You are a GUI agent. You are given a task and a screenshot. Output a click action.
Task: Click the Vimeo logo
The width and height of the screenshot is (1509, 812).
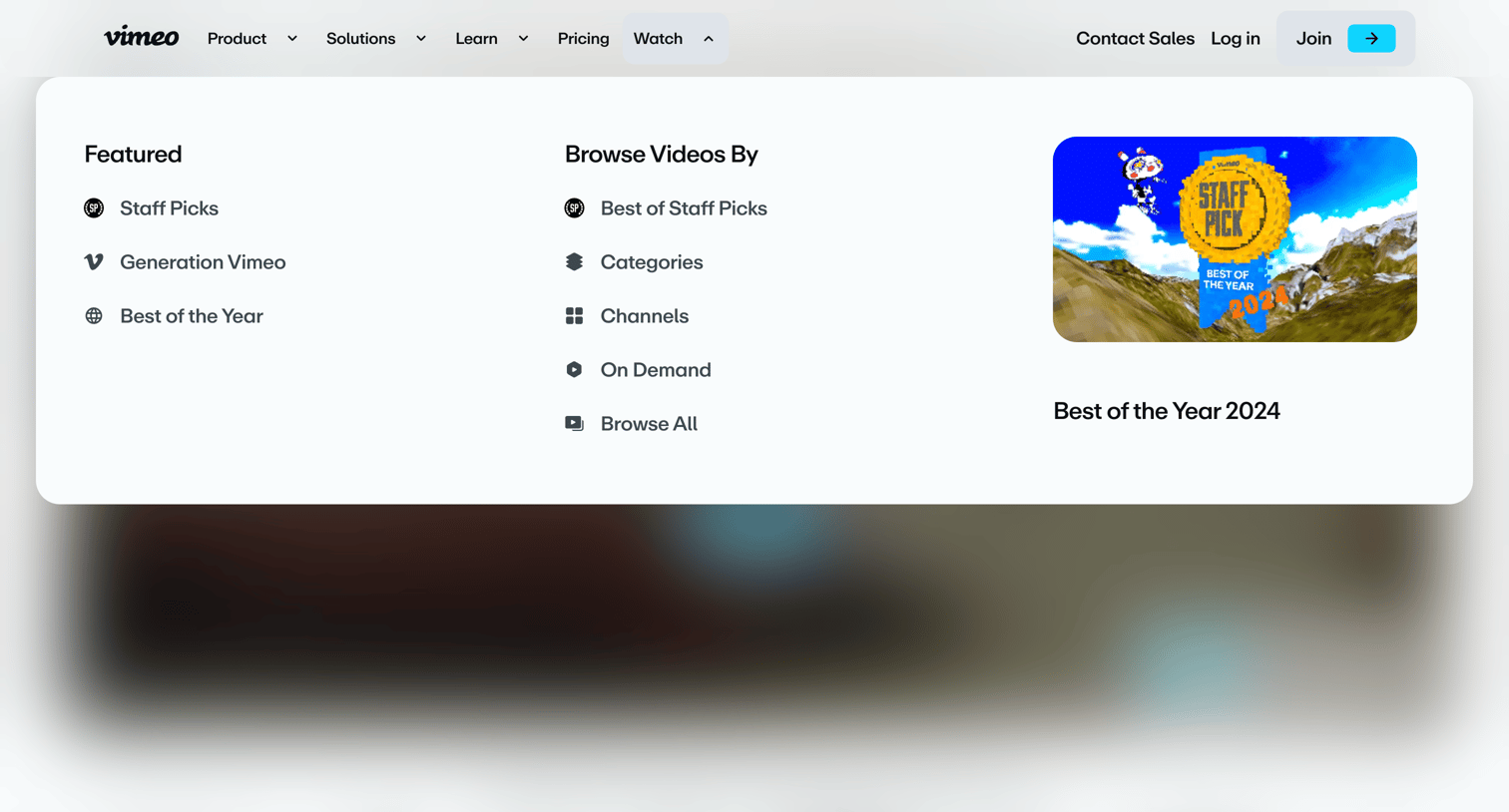click(x=141, y=38)
